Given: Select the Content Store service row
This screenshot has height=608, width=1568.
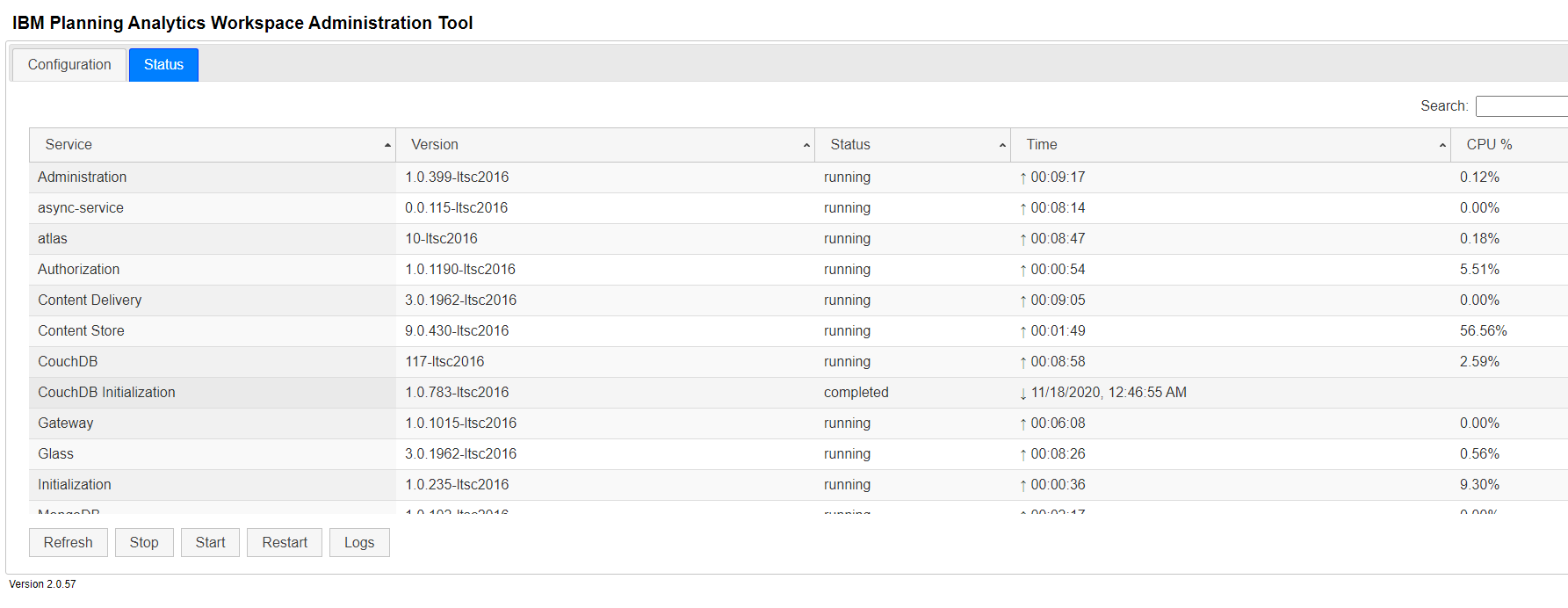Looking at the screenshot, I should point(798,331).
